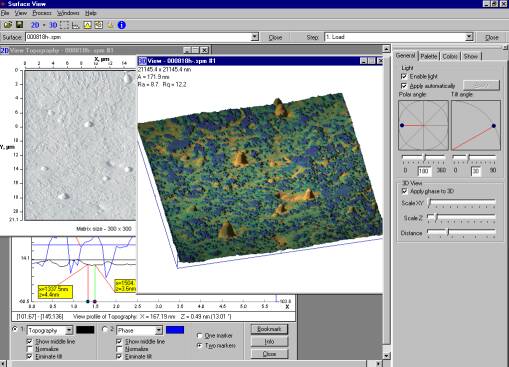The height and width of the screenshot is (367, 509).
Task: Click the Save disk toolbar icon
Action: (x=19, y=25)
